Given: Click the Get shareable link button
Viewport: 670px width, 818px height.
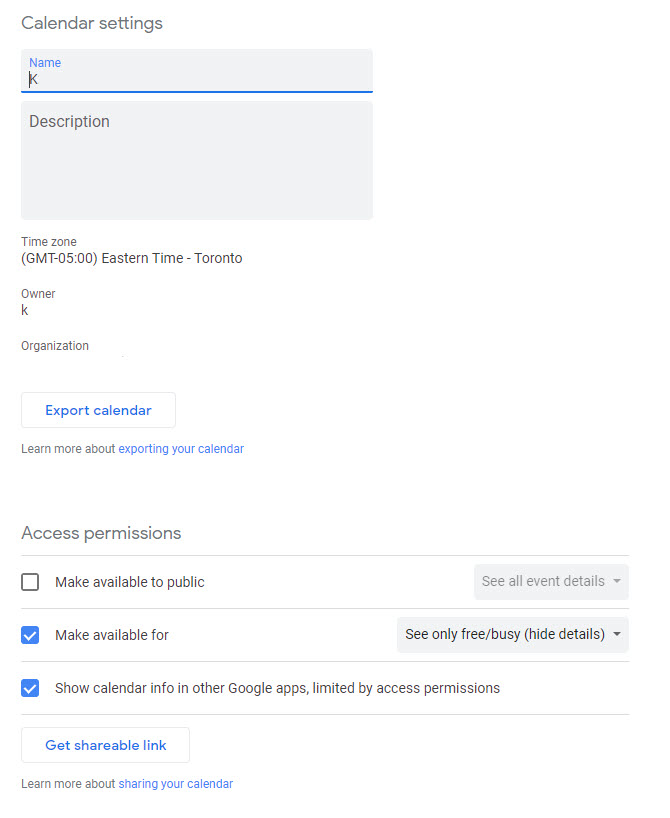Looking at the screenshot, I should pos(104,744).
